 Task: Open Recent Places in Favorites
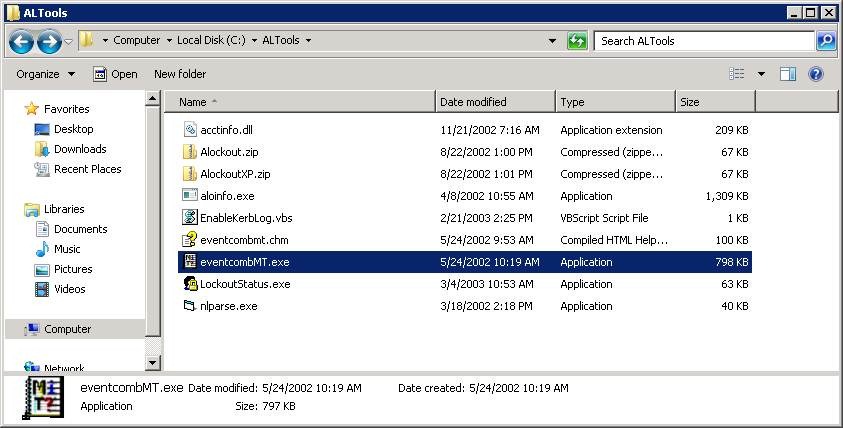point(88,169)
